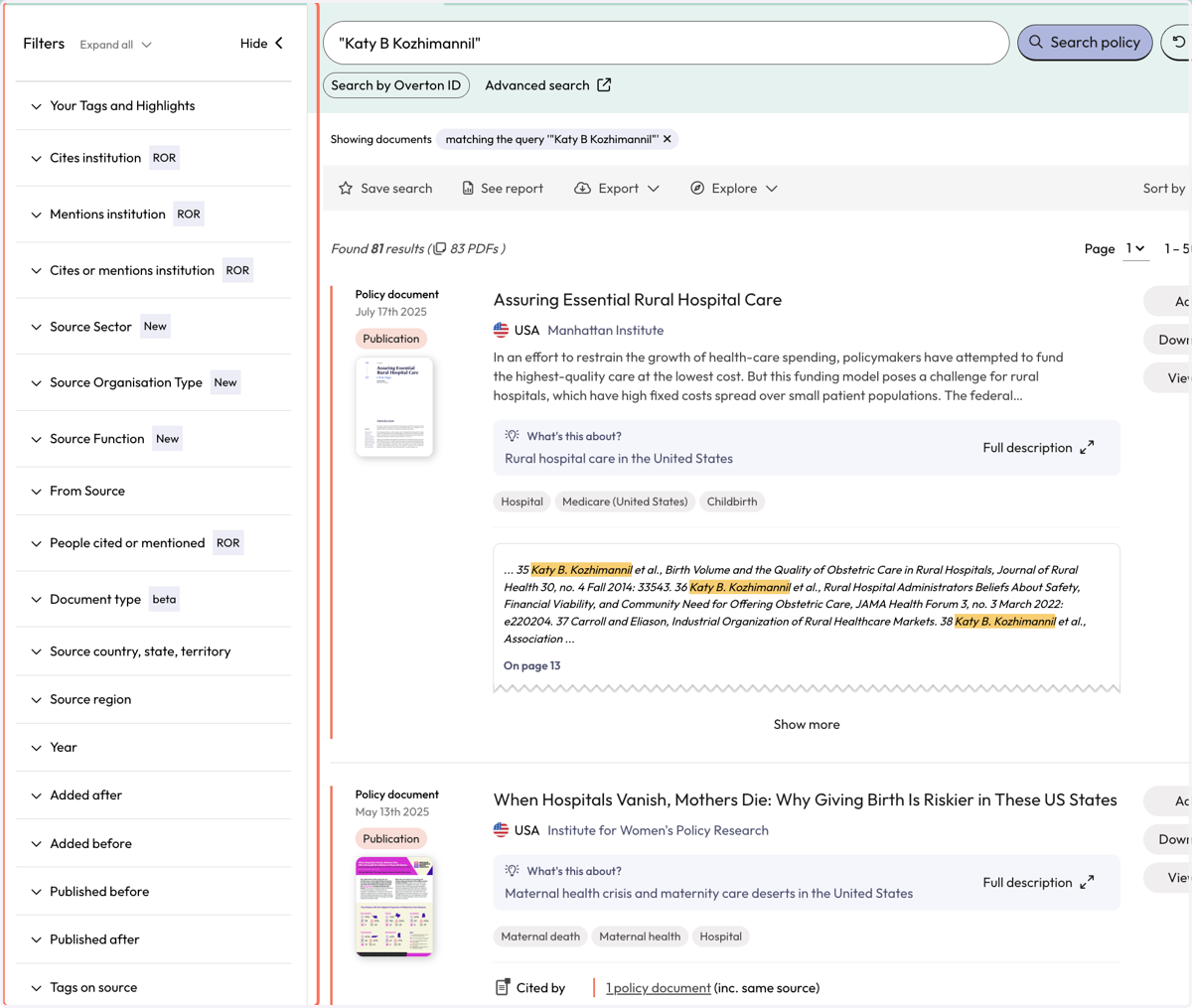Open the Explore dropdown menu
Image resolution: width=1192 pixels, height=1008 pixels.
(x=734, y=188)
